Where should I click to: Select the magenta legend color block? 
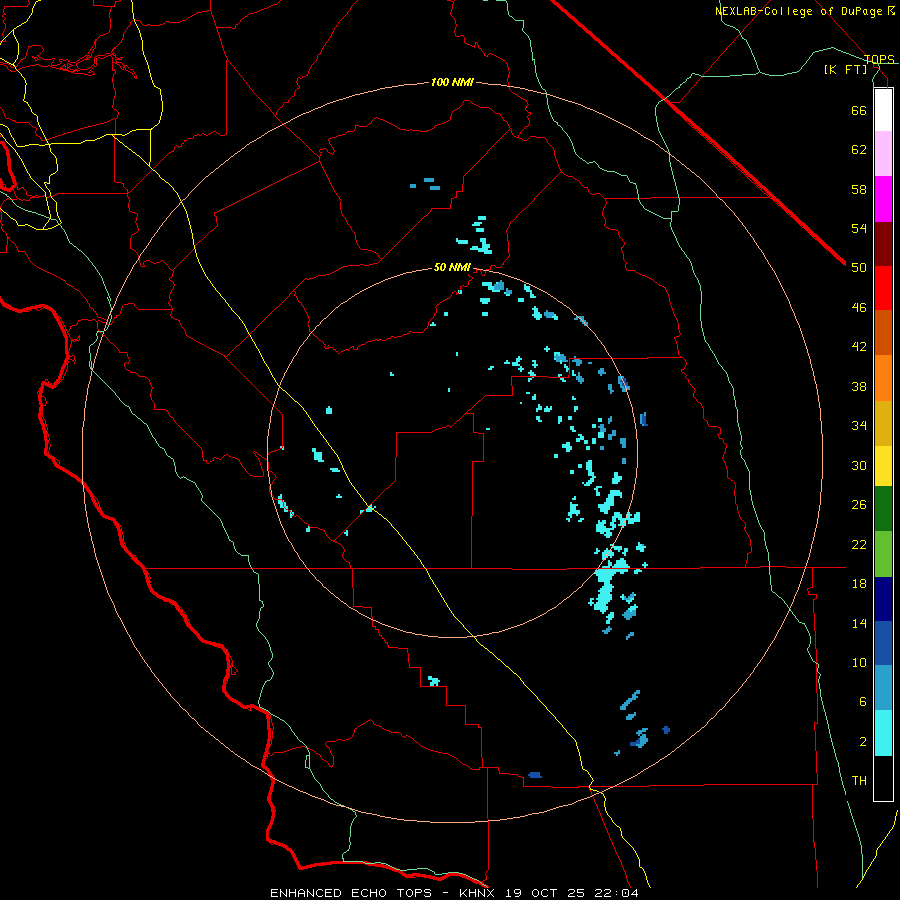883,199
